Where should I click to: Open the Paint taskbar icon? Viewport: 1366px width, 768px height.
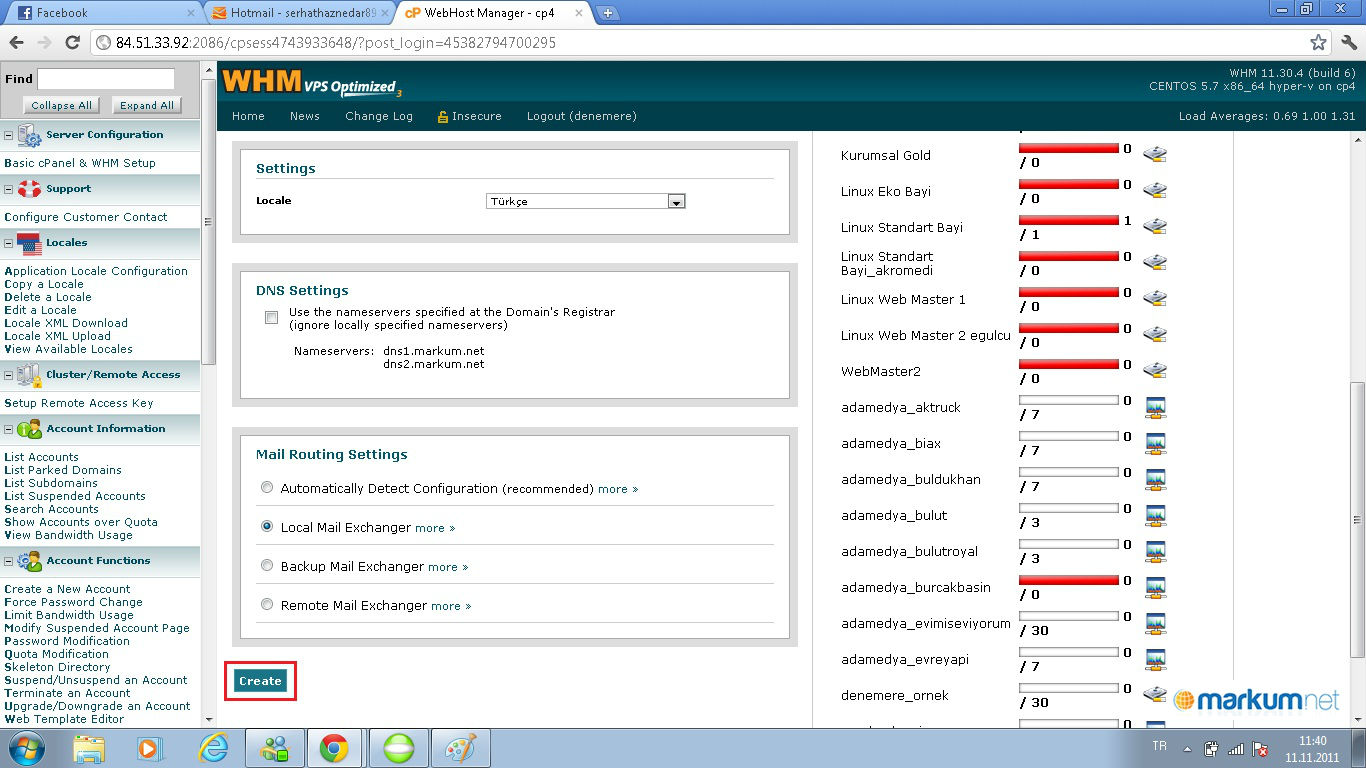tap(461, 748)
